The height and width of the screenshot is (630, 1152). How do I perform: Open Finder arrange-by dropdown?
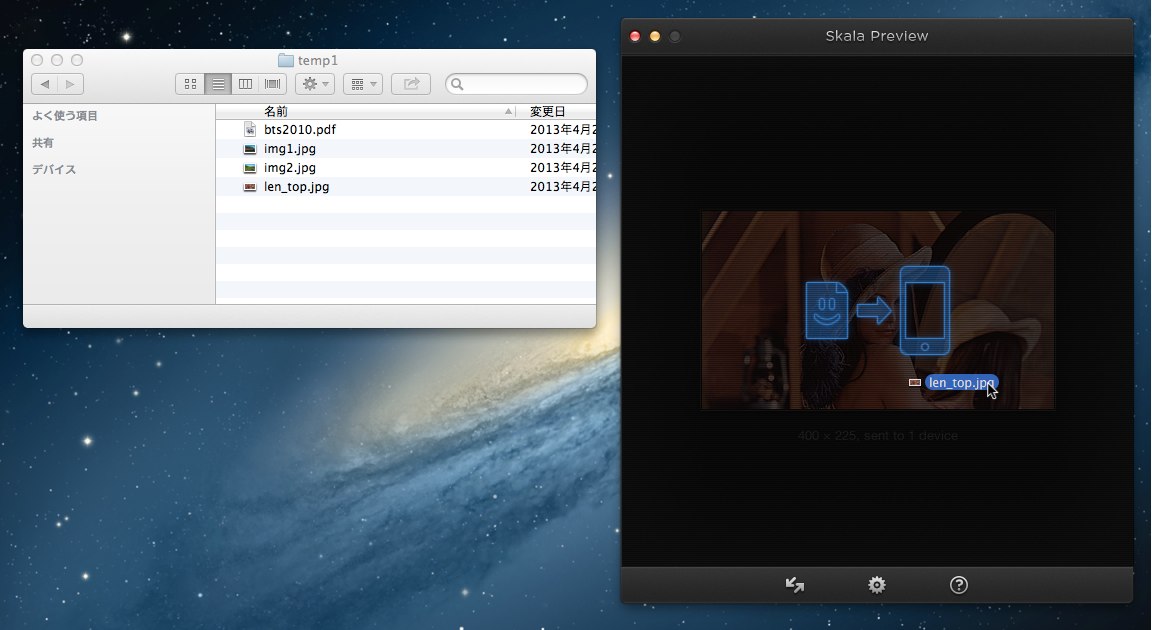363,84
